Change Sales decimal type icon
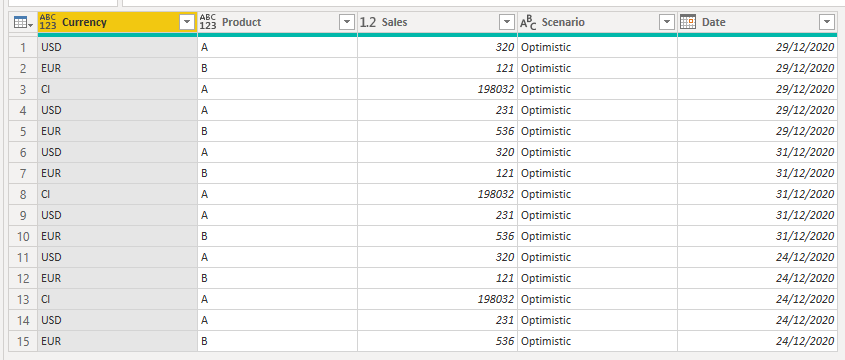The height and width of the screenshot is (360, 845). (x=368, y=22)
